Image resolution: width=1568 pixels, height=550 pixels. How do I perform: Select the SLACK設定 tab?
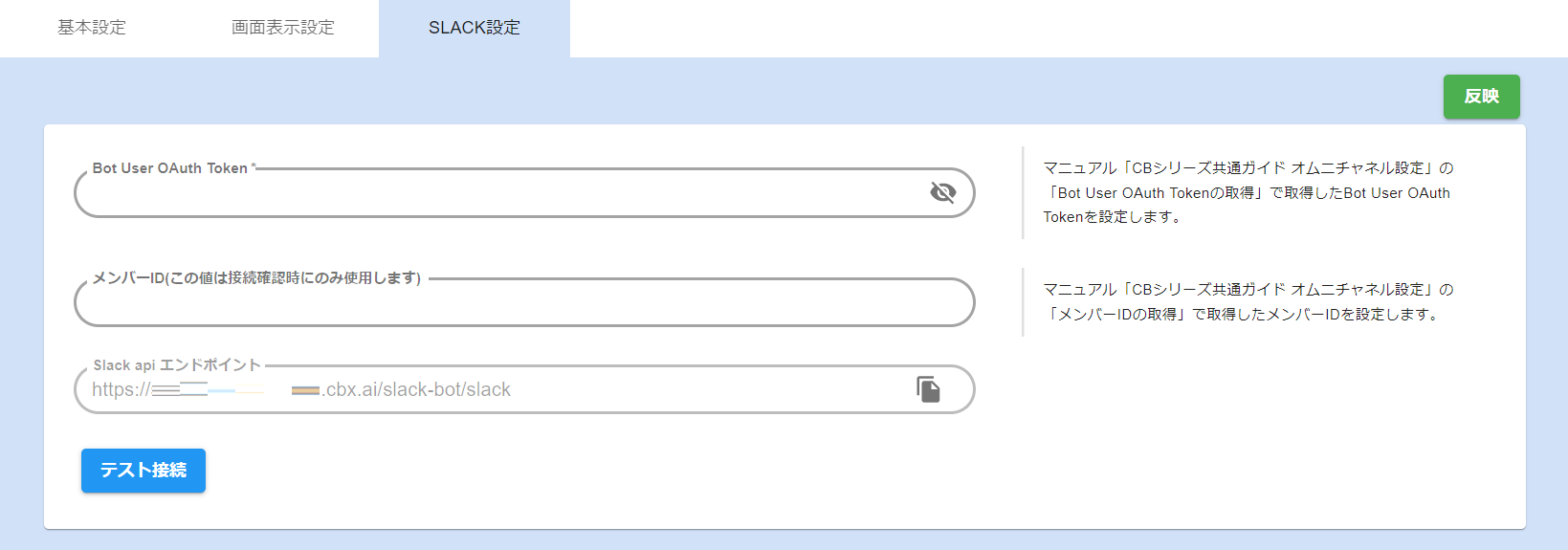click(x=475, y=28)
